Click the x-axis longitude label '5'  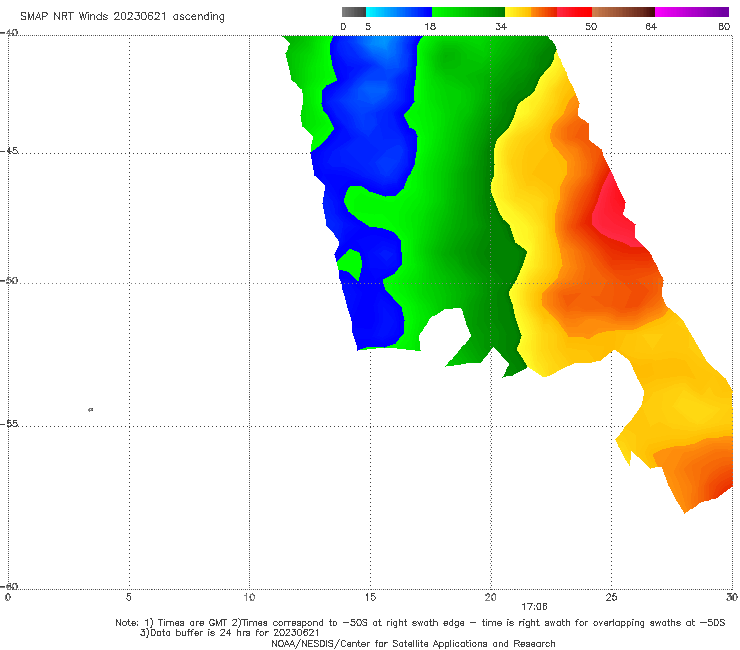pyautogui.click(x=128, y=597)
